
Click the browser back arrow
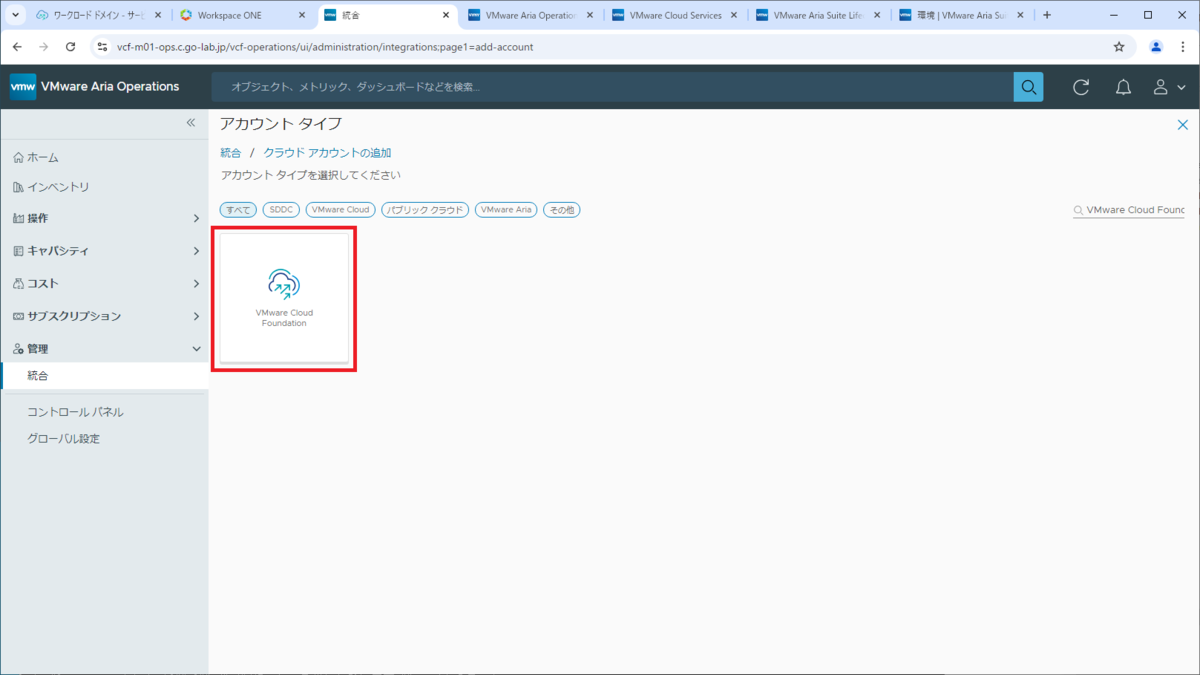pyautogui.click(x=17, y=47)
